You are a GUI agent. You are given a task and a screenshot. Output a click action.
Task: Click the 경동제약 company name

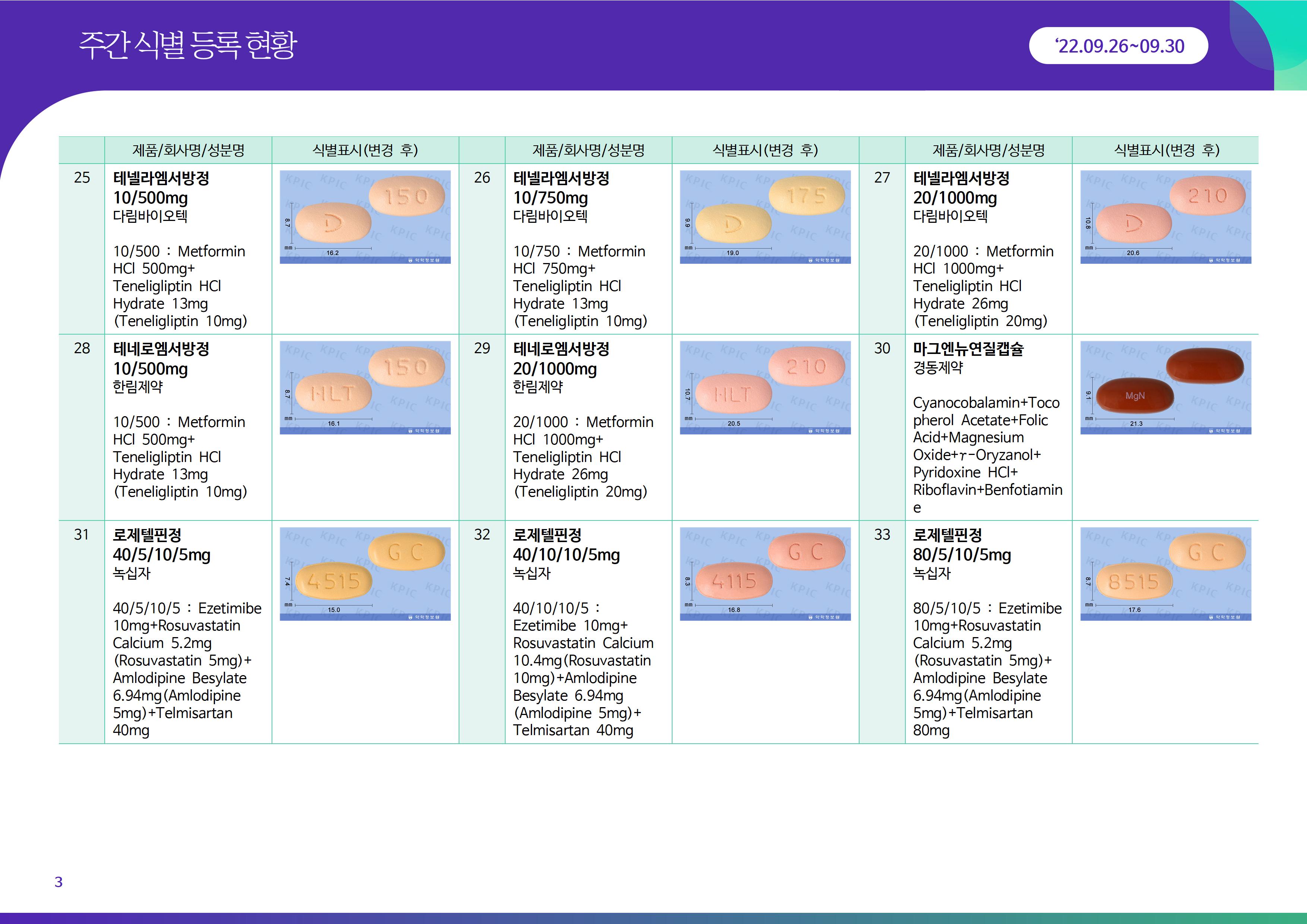pos(937,368)
